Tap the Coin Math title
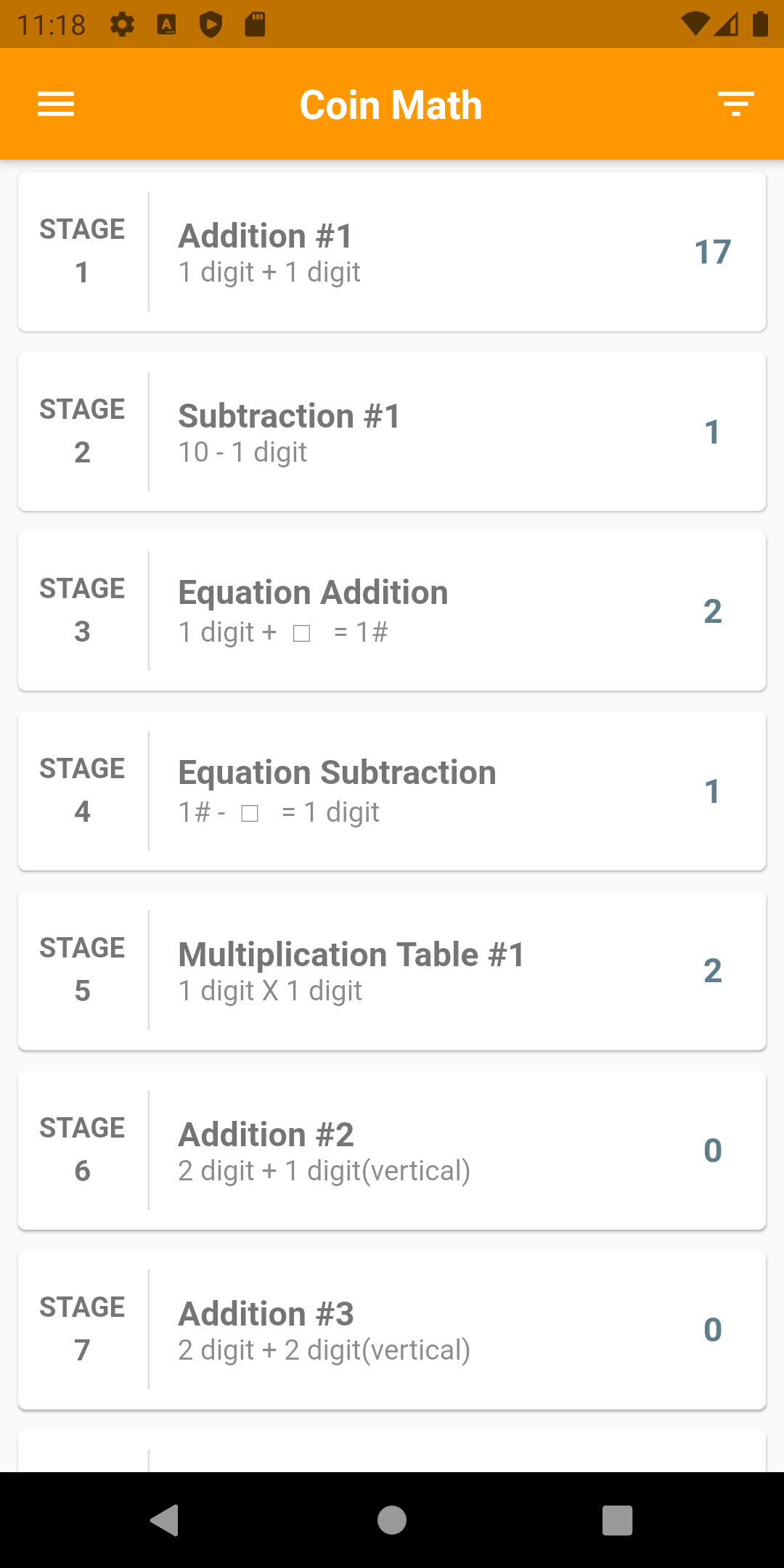 391,105
